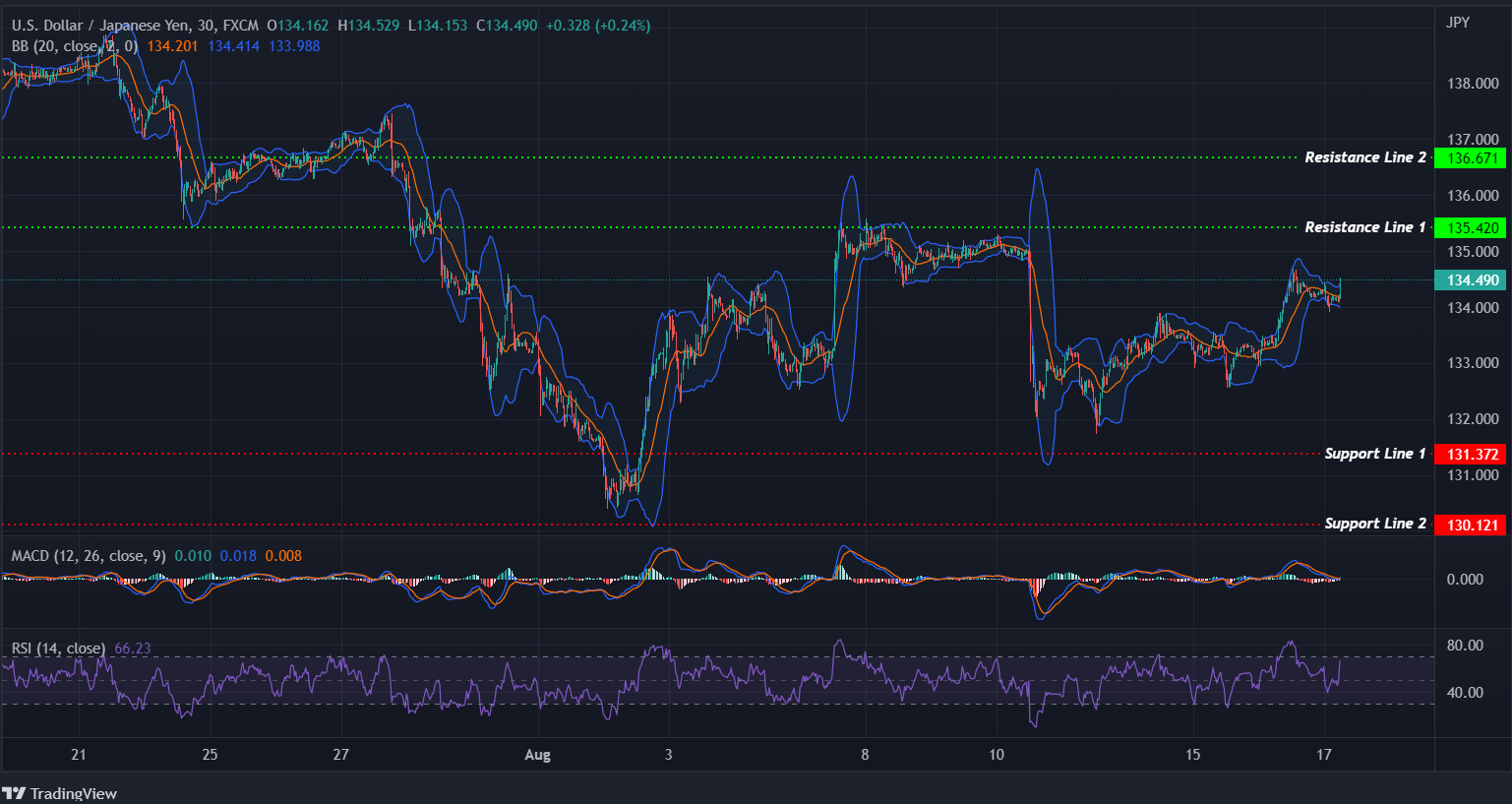Click the 17 date on the time axis
Image resolution: width=1512 pixels, height=804 pixels.
(x=1324, y=754)
